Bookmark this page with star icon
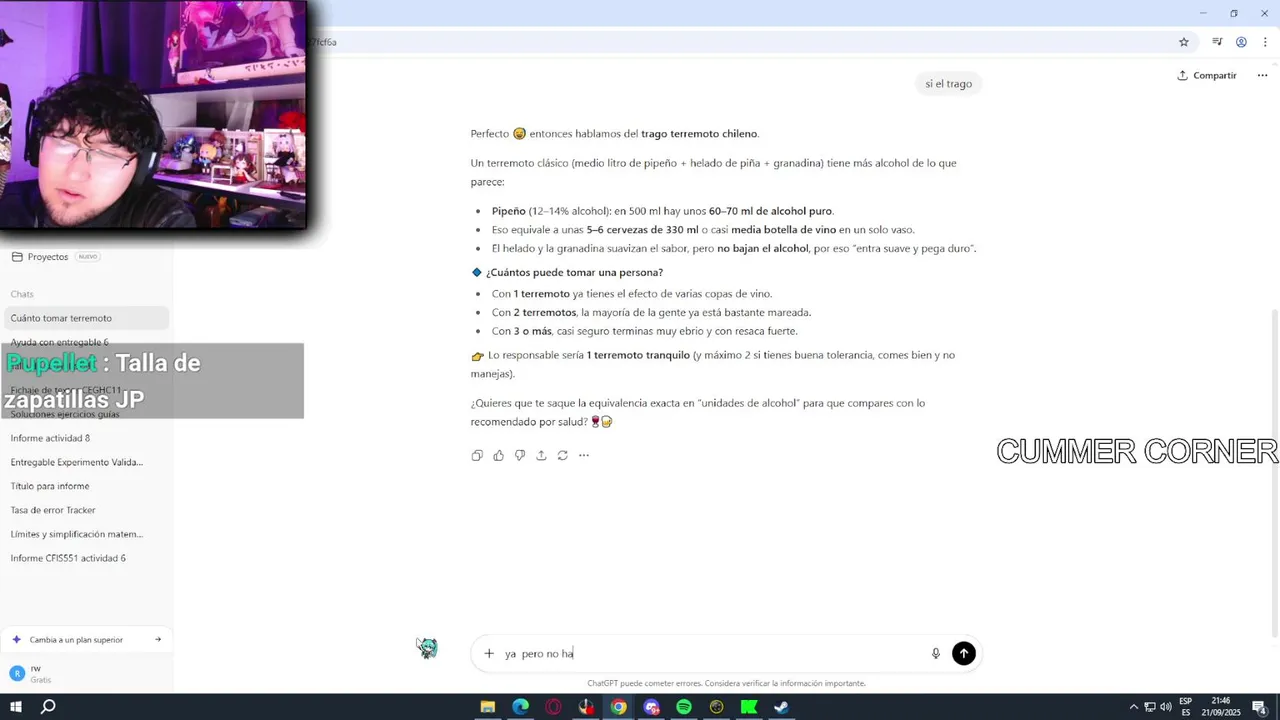Viewport: 1280px width, 720px height. point(1184,42)
